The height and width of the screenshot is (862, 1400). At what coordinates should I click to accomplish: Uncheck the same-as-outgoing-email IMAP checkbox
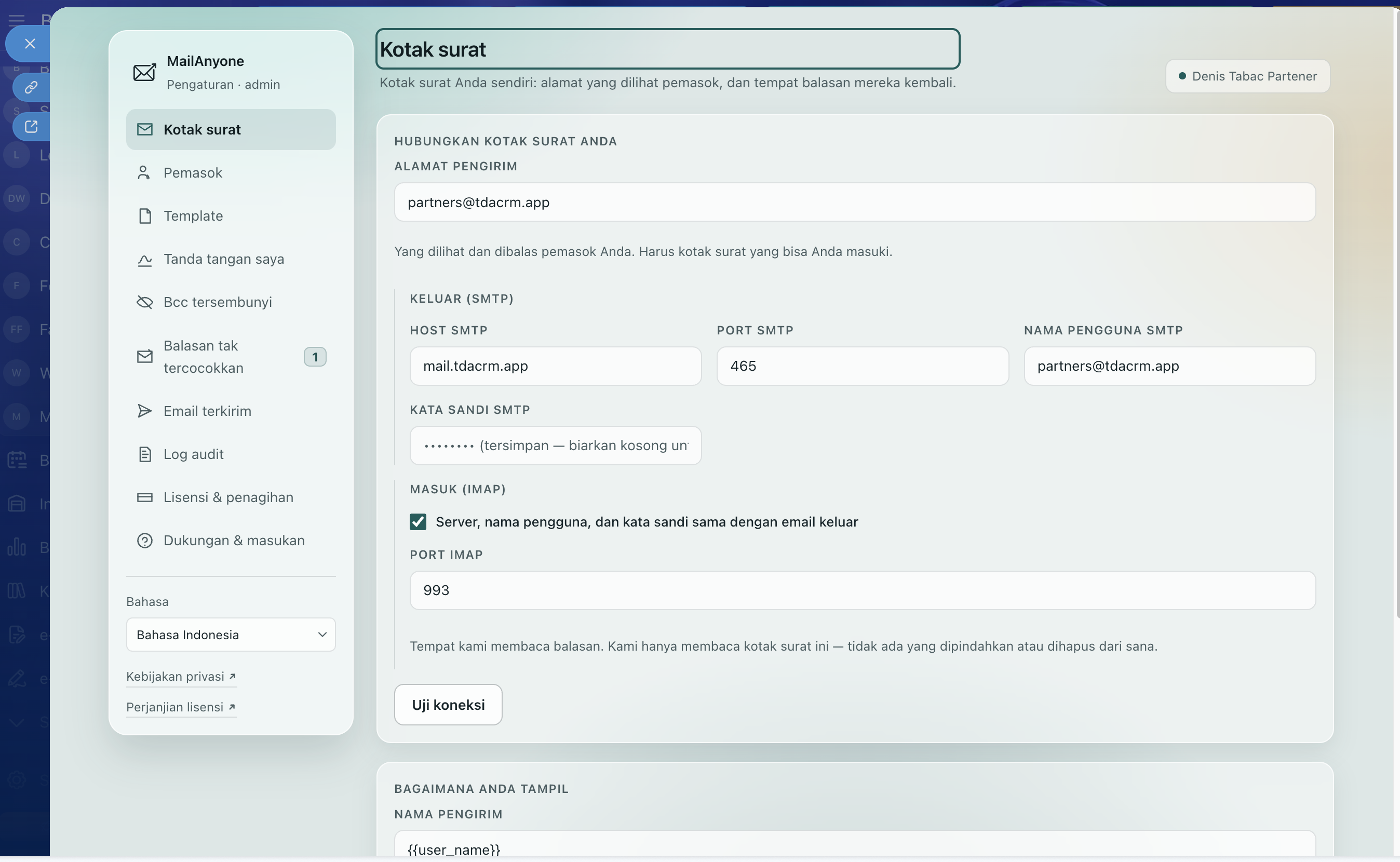pos(418,522)
